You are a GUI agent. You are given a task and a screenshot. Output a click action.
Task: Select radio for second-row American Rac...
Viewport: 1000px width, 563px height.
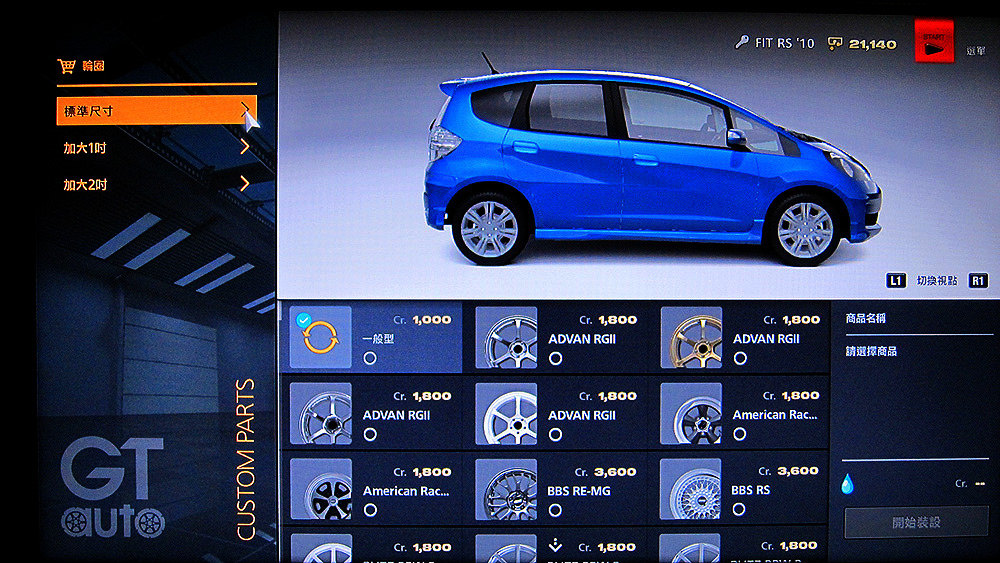point(740,434)
